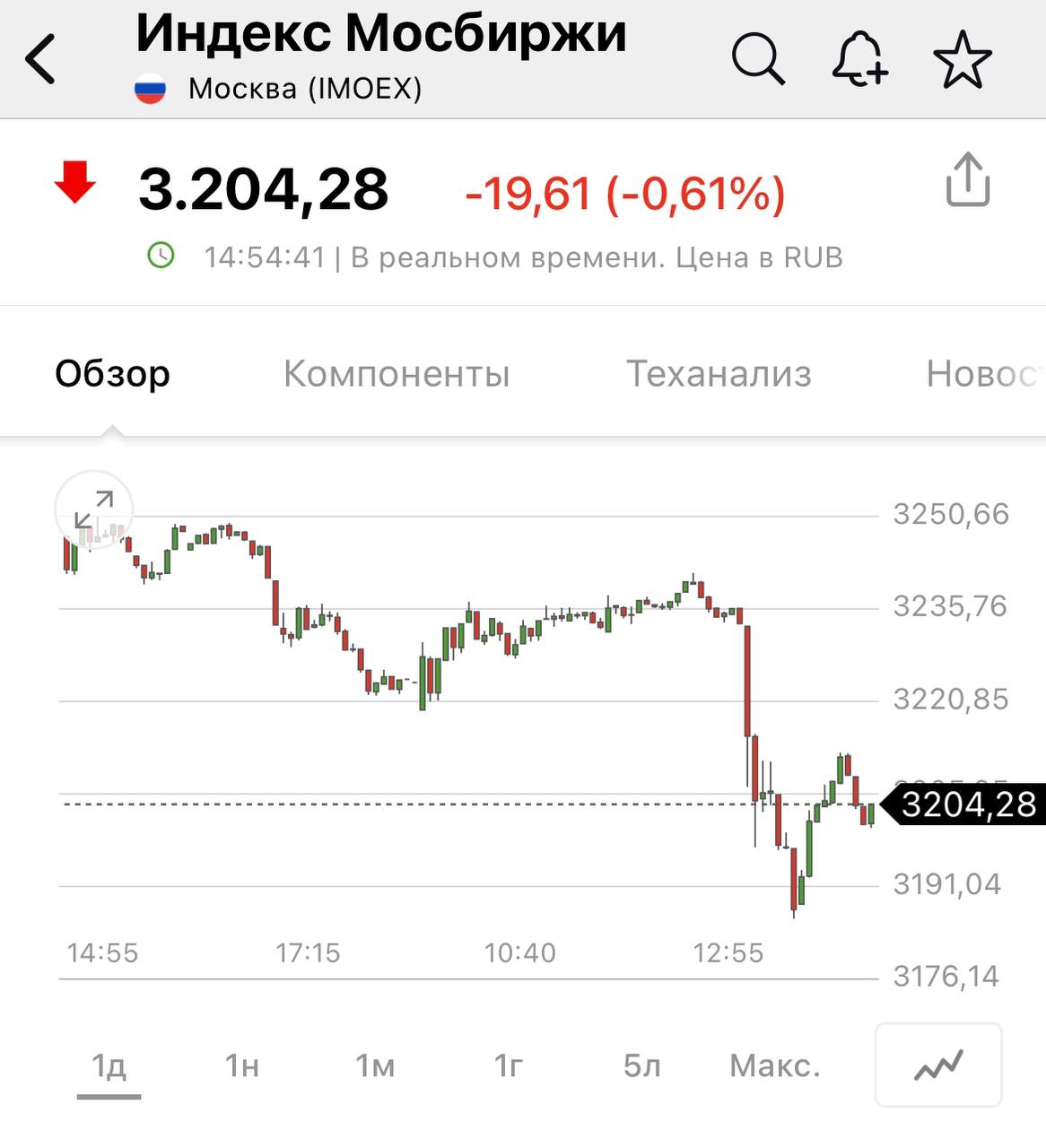1046x1148 pixels.
Task: Switch to the Теханализ tab
Action: coord(719,374)
